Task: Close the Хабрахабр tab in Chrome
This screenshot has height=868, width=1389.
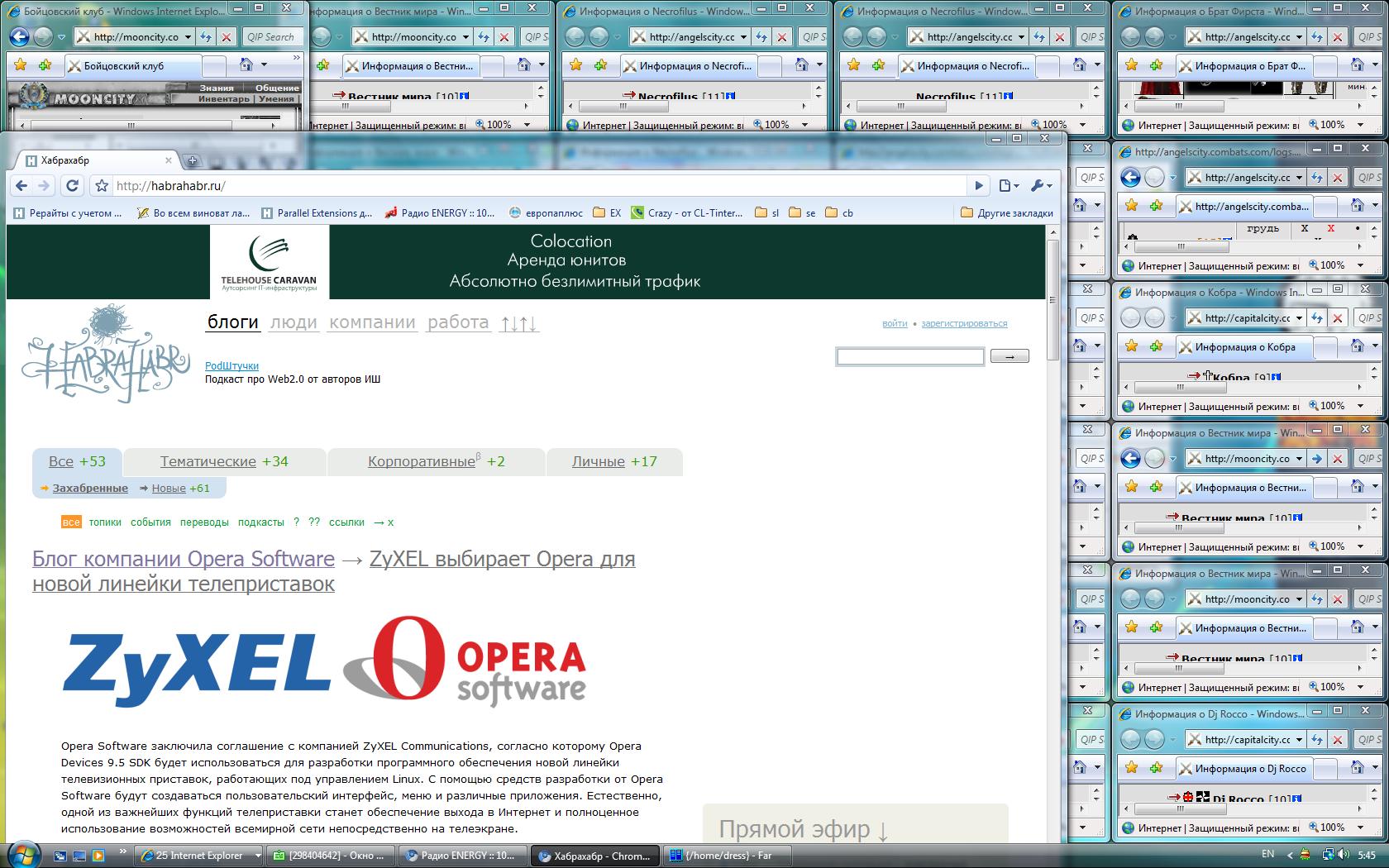Action: (x=169, y=160)
